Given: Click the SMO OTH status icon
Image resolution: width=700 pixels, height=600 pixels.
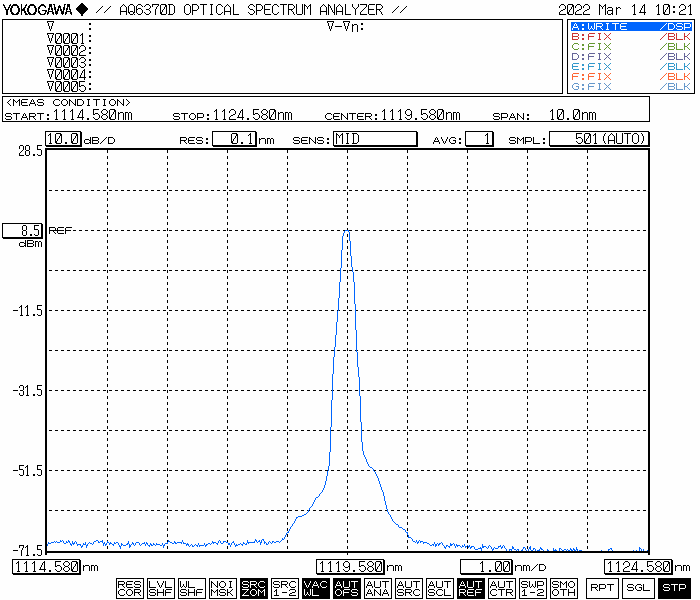Looking at the screenshot, I should [x=564, y=588].
